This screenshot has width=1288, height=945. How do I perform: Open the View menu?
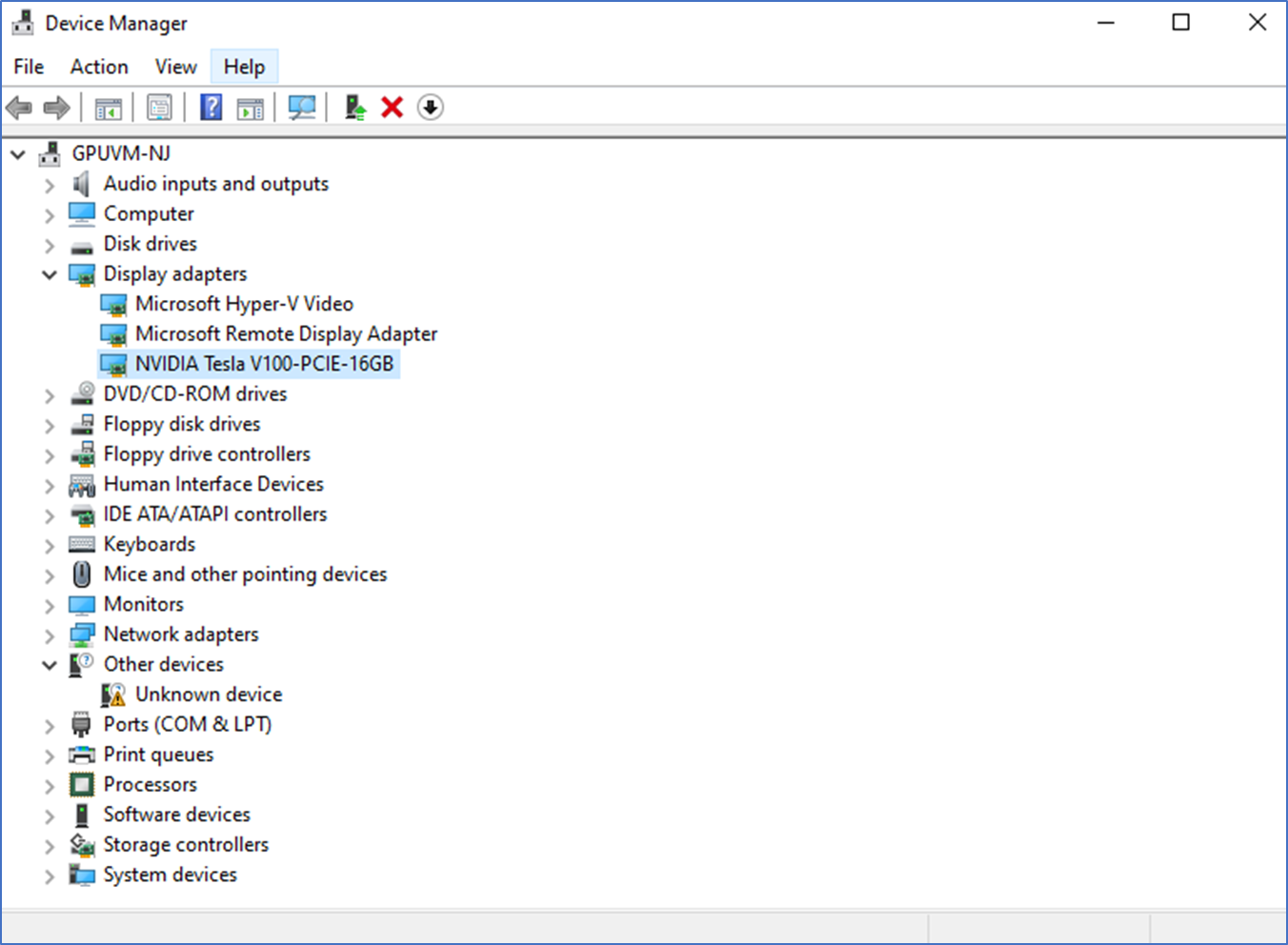[x=176, y=67]
